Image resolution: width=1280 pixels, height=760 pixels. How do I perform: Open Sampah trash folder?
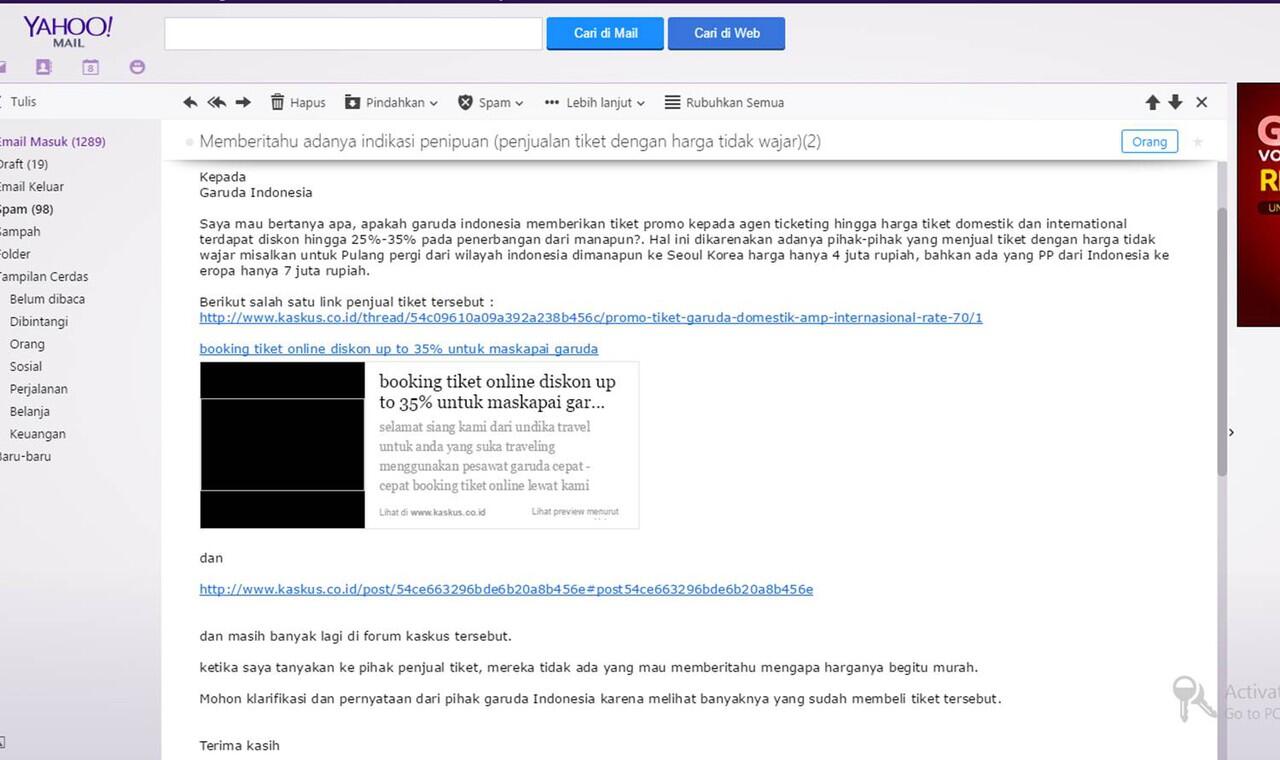[21, 232]
